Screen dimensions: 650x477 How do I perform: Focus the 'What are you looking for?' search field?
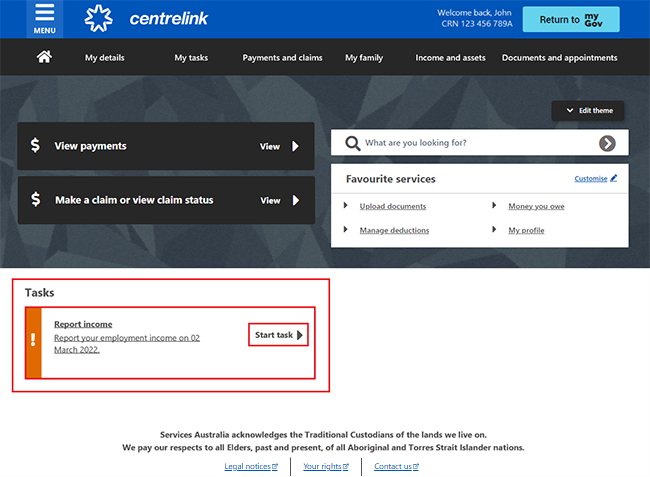click(479, 143)
